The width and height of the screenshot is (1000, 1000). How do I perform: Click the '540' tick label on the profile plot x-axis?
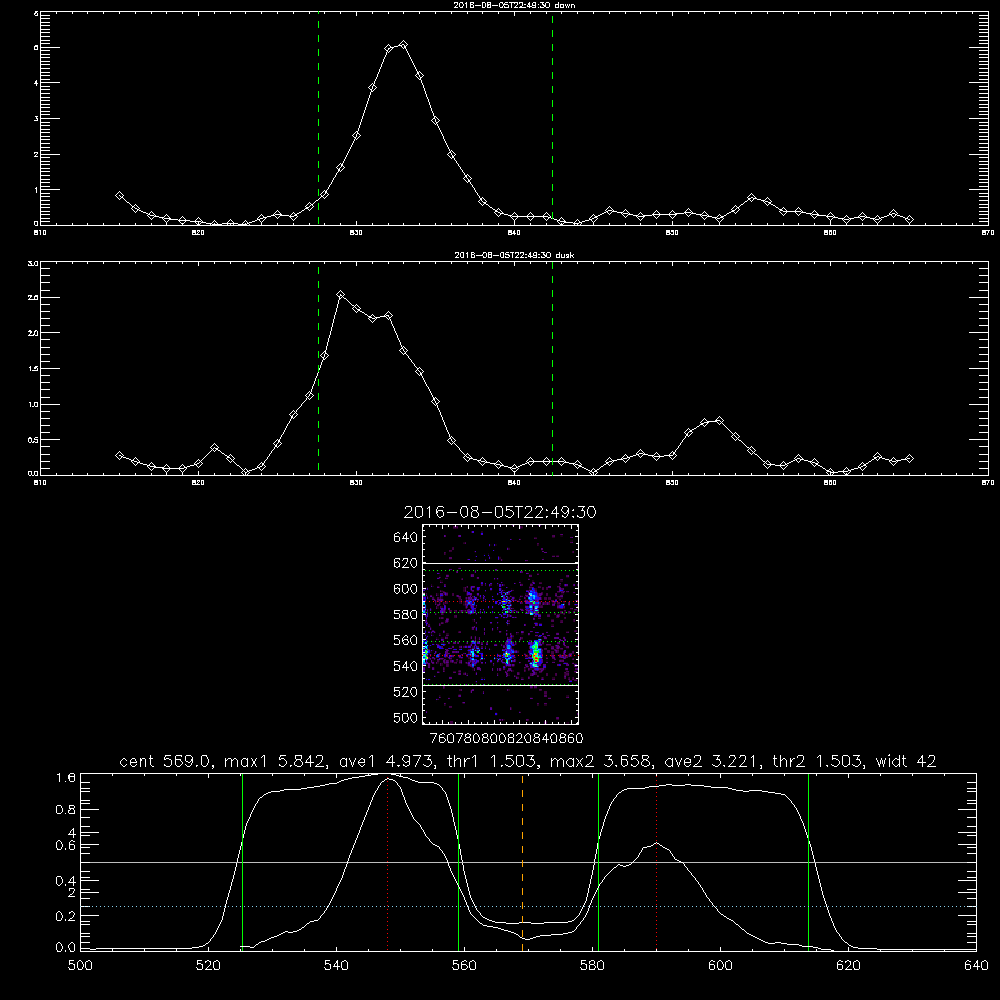tap(336, 966)
